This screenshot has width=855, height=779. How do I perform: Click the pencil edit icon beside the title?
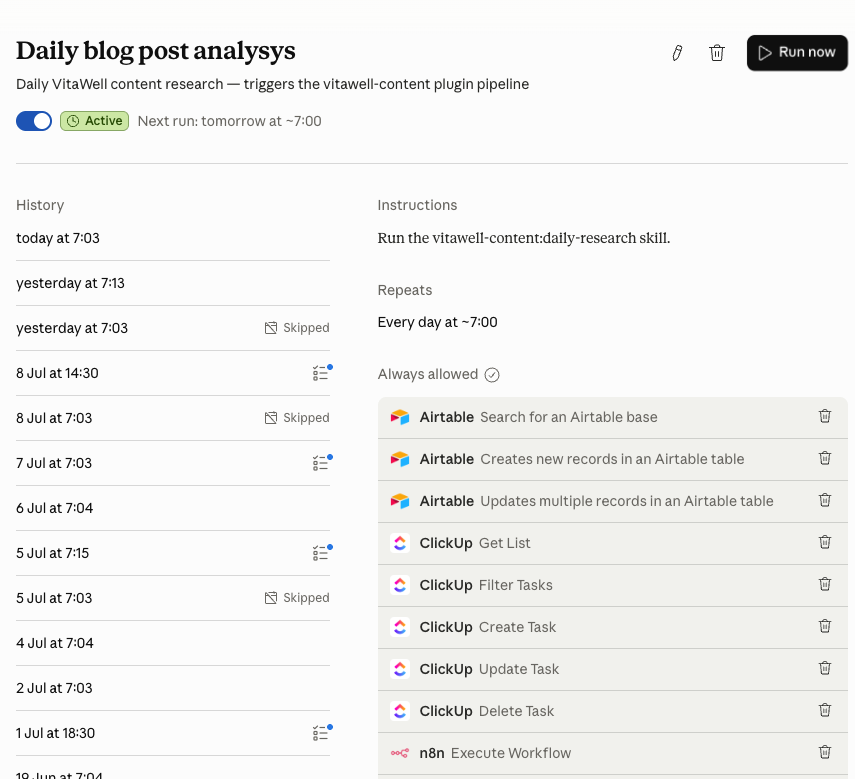click(677, 53)
